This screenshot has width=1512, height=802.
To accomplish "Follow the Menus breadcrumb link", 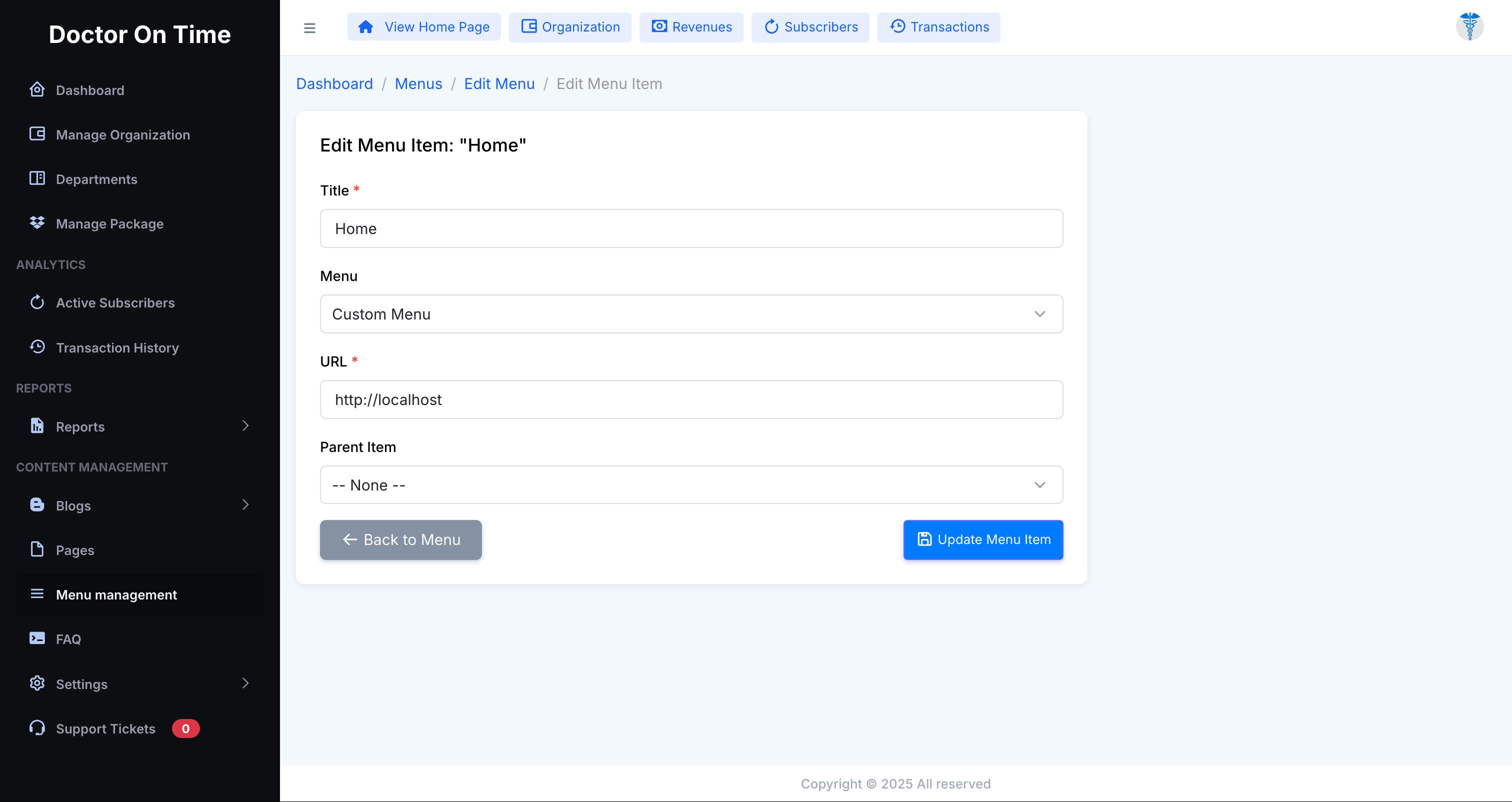I will [418, 84].
